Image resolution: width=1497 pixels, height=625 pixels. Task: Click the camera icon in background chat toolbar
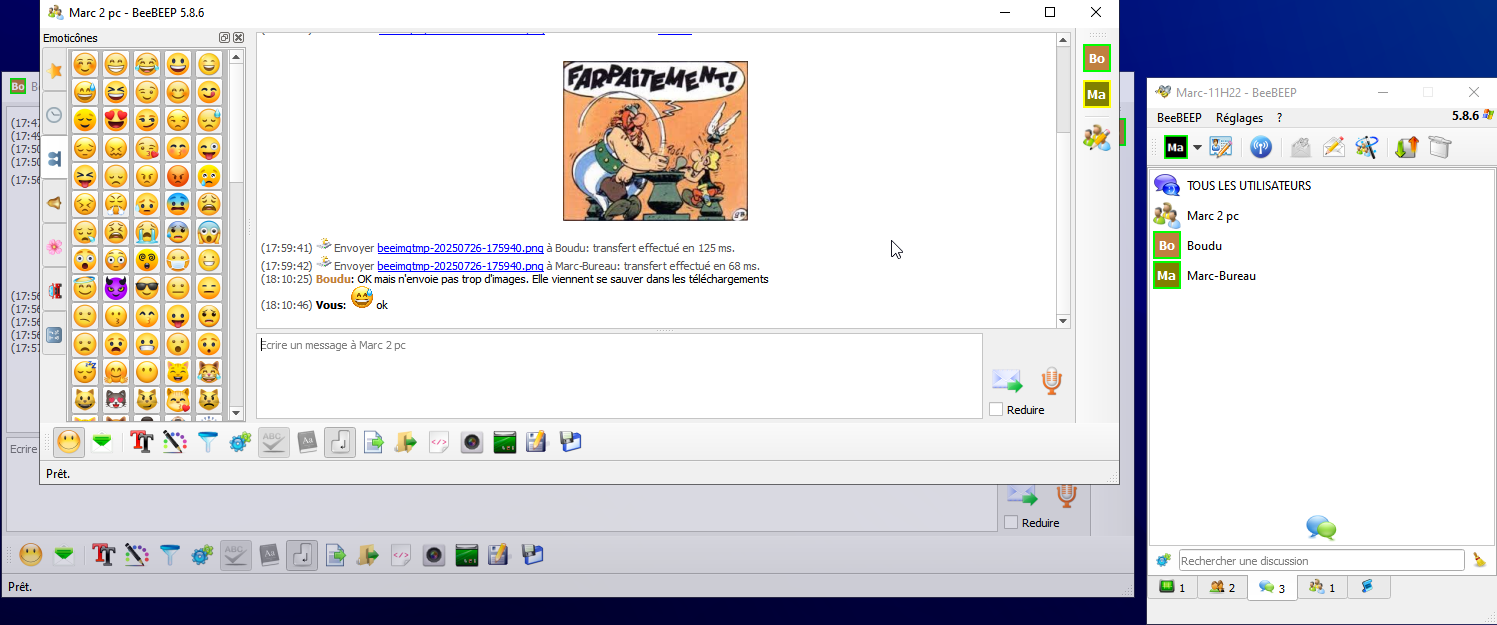[433, 554]
